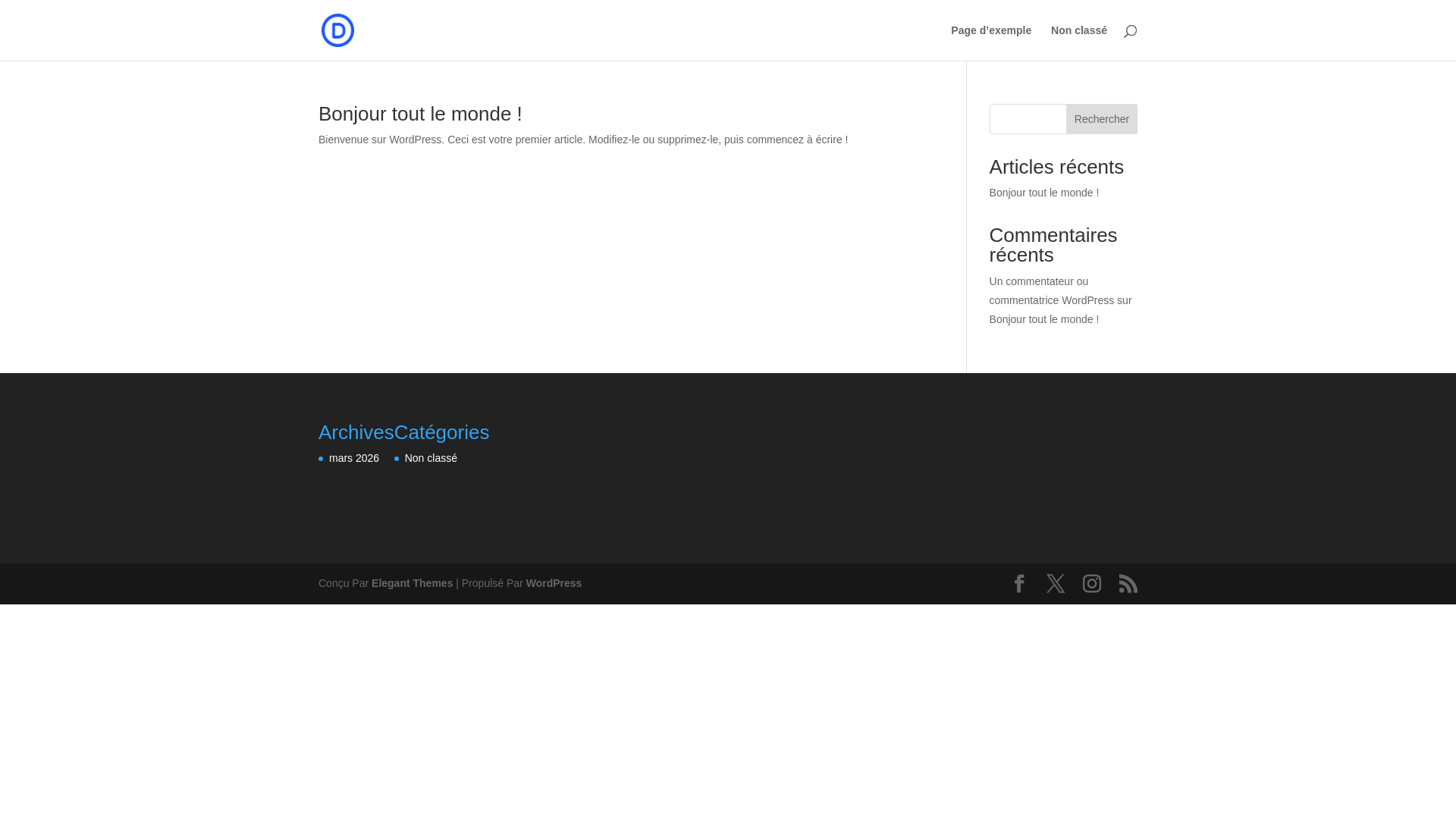Open the Non classé header menu item
1456x819 pixels.
(1079, 30)
